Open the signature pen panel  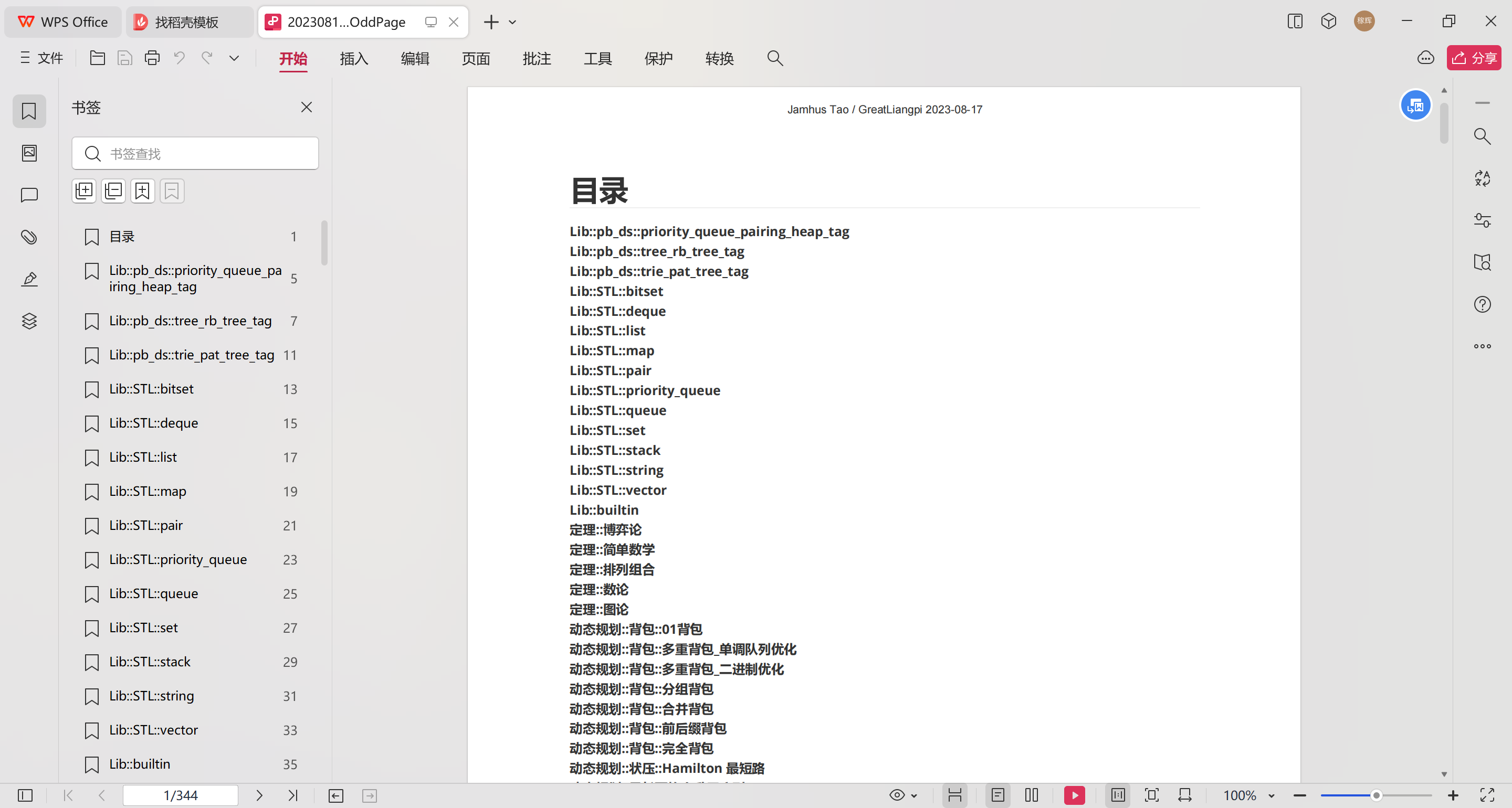click(29, 279)
